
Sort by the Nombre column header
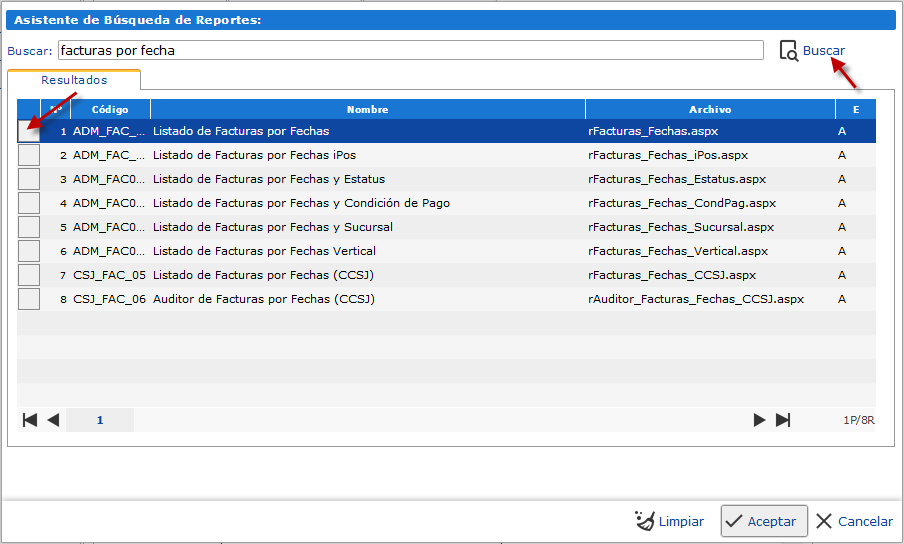[x=367, y=109]
